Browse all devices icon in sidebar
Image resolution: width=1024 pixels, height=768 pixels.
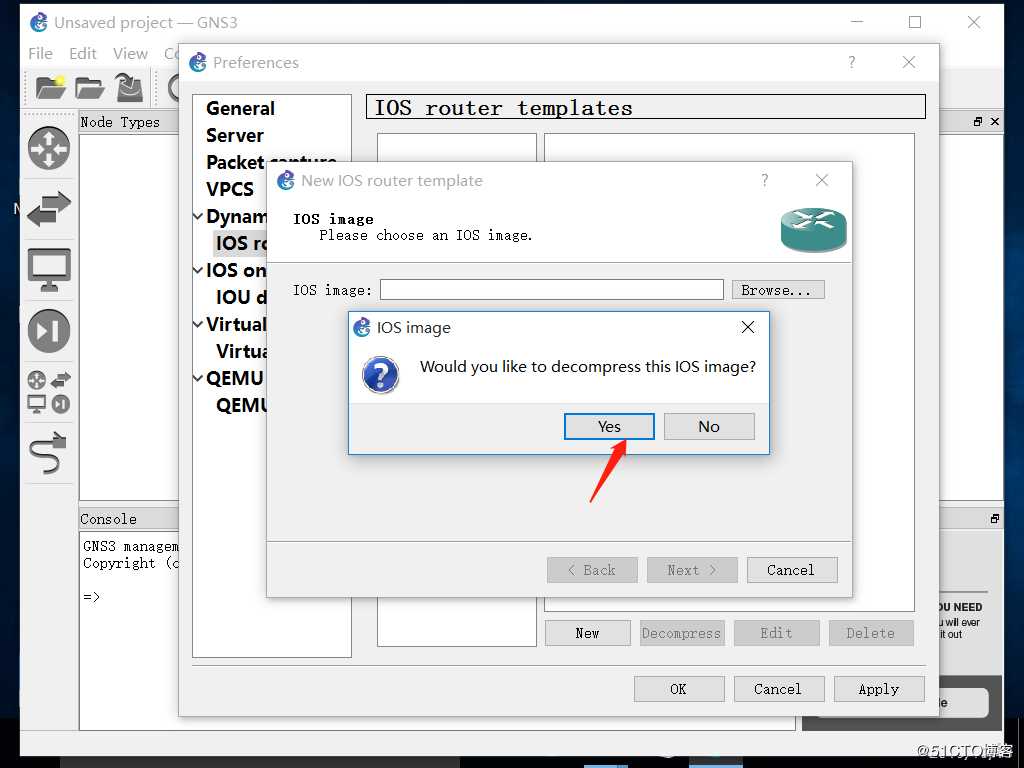(49, 392)
